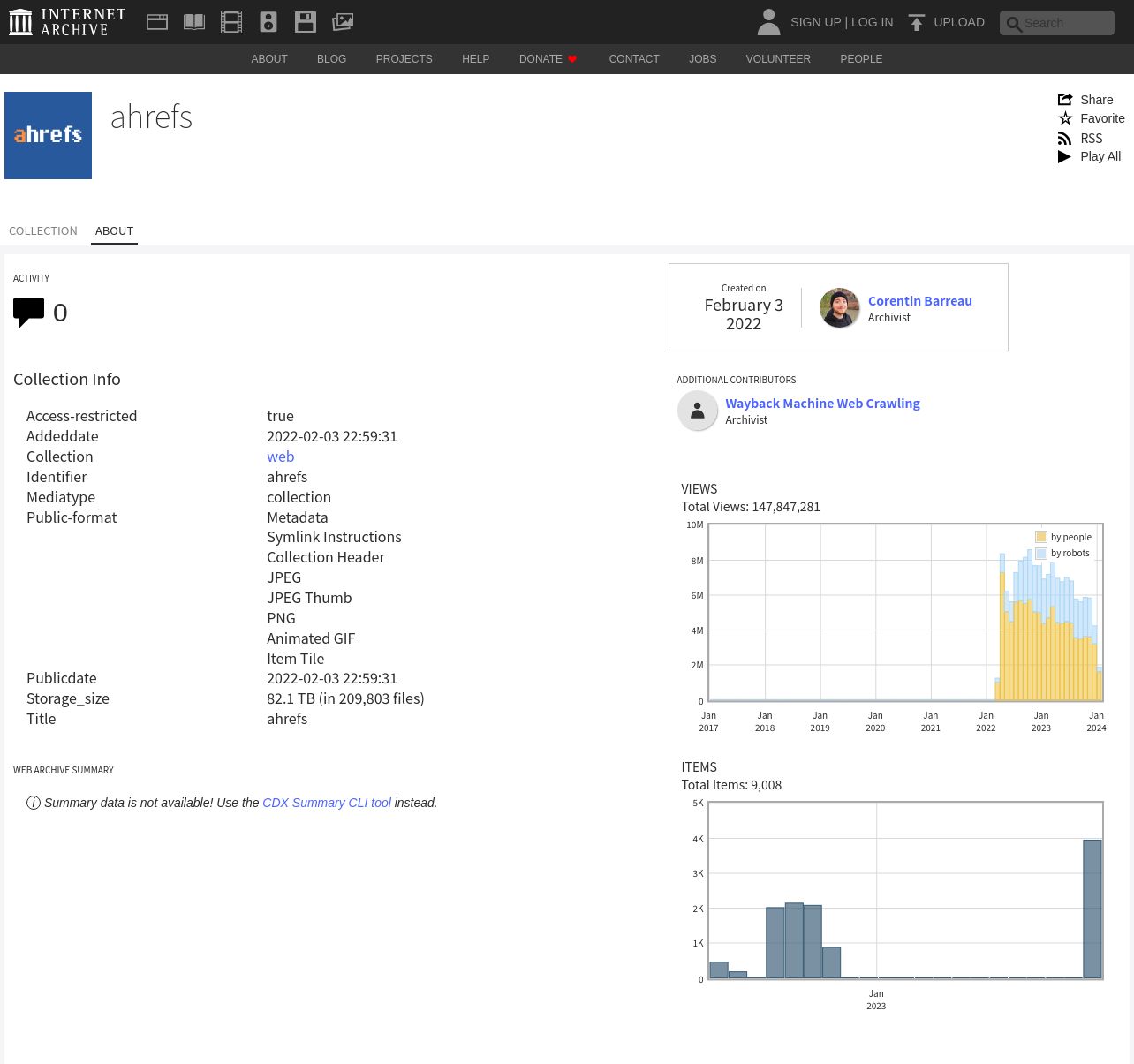The height and width of the screenshot is (1064, 1134).
Task: Switch to the COLLECTION tab
Action: click(43, 231)
